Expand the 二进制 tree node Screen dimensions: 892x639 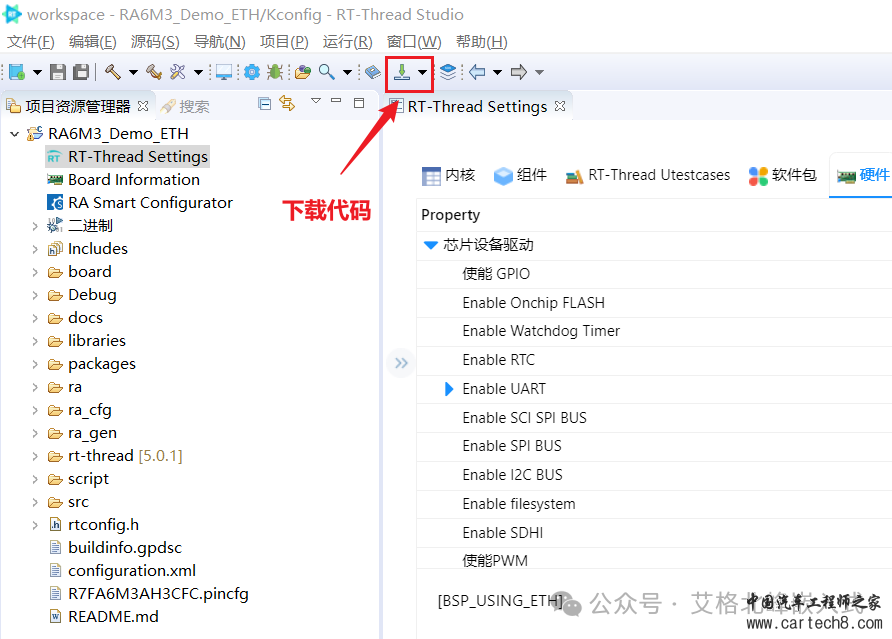pos(35,226)
